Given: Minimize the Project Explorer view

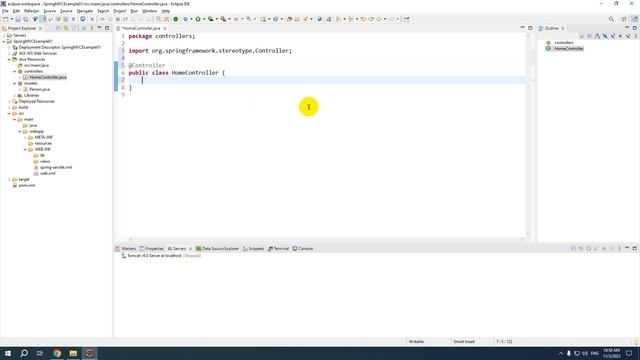Looking at the screenshot, I should pos(99,28).
